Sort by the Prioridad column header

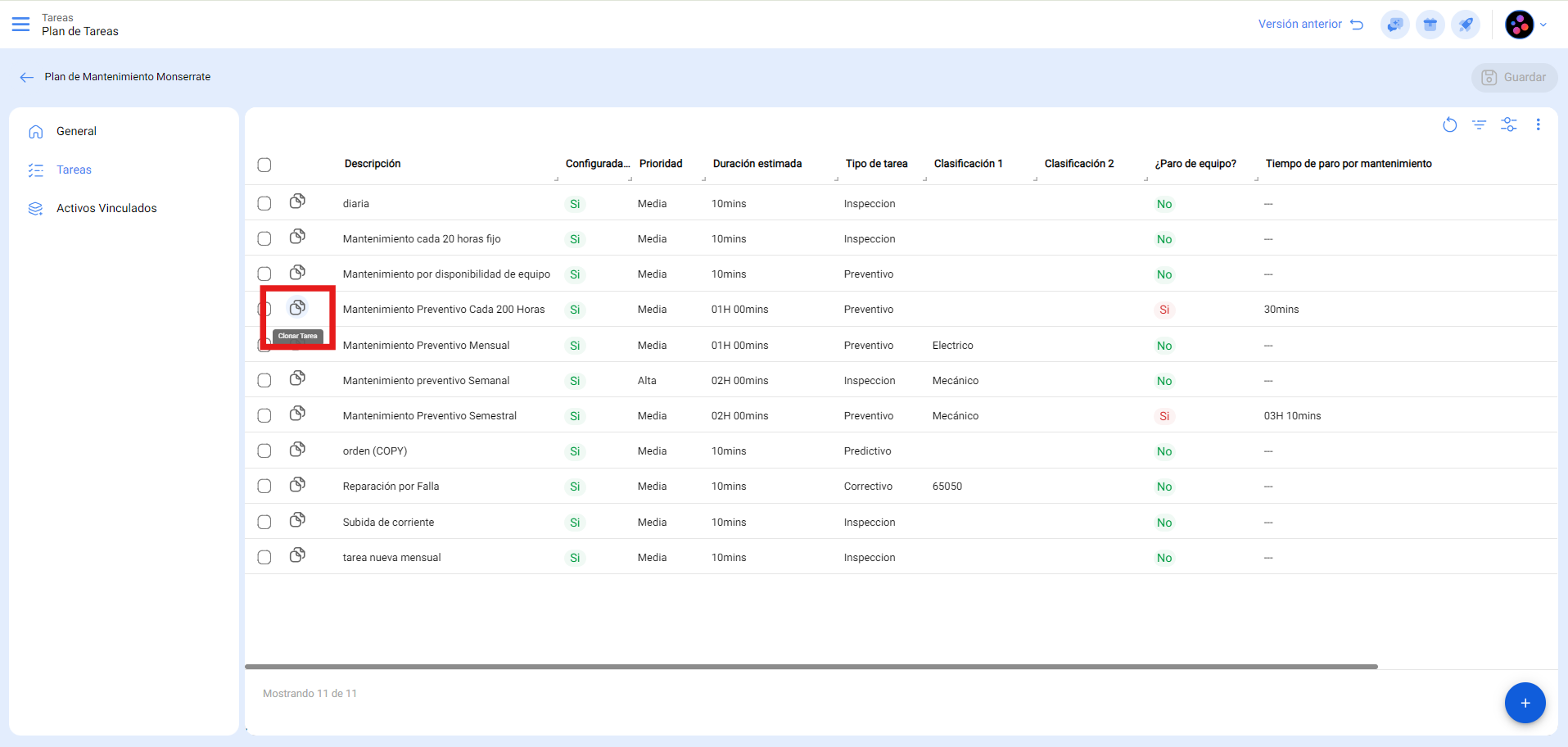pyautogui.click(x=660, y=164)
